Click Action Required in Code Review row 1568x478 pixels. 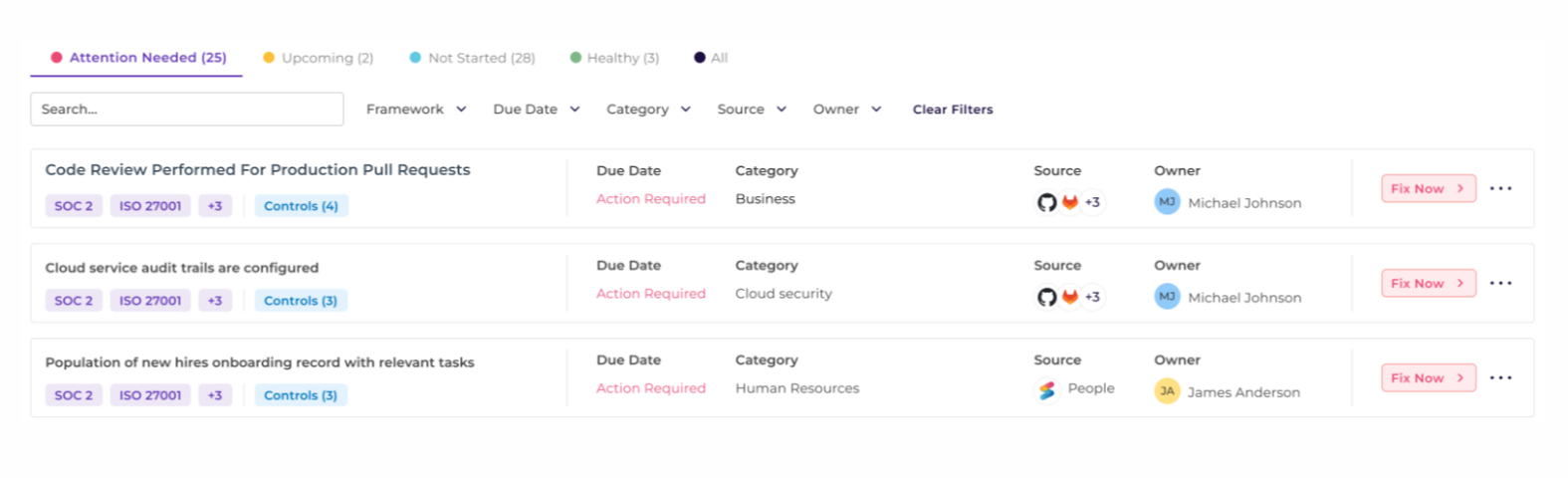coord(651,199)
